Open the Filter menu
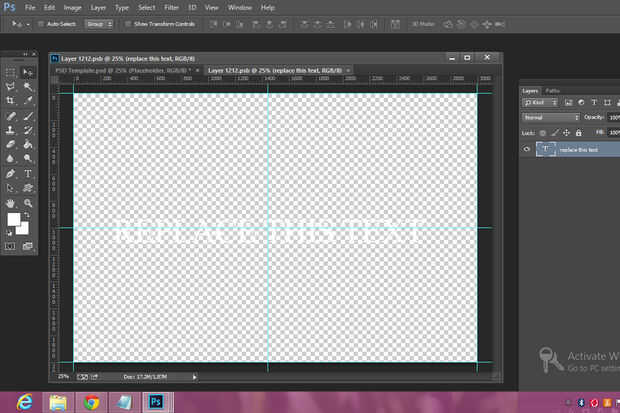This screenshot has height=413, width=620. tap(171, 7)
